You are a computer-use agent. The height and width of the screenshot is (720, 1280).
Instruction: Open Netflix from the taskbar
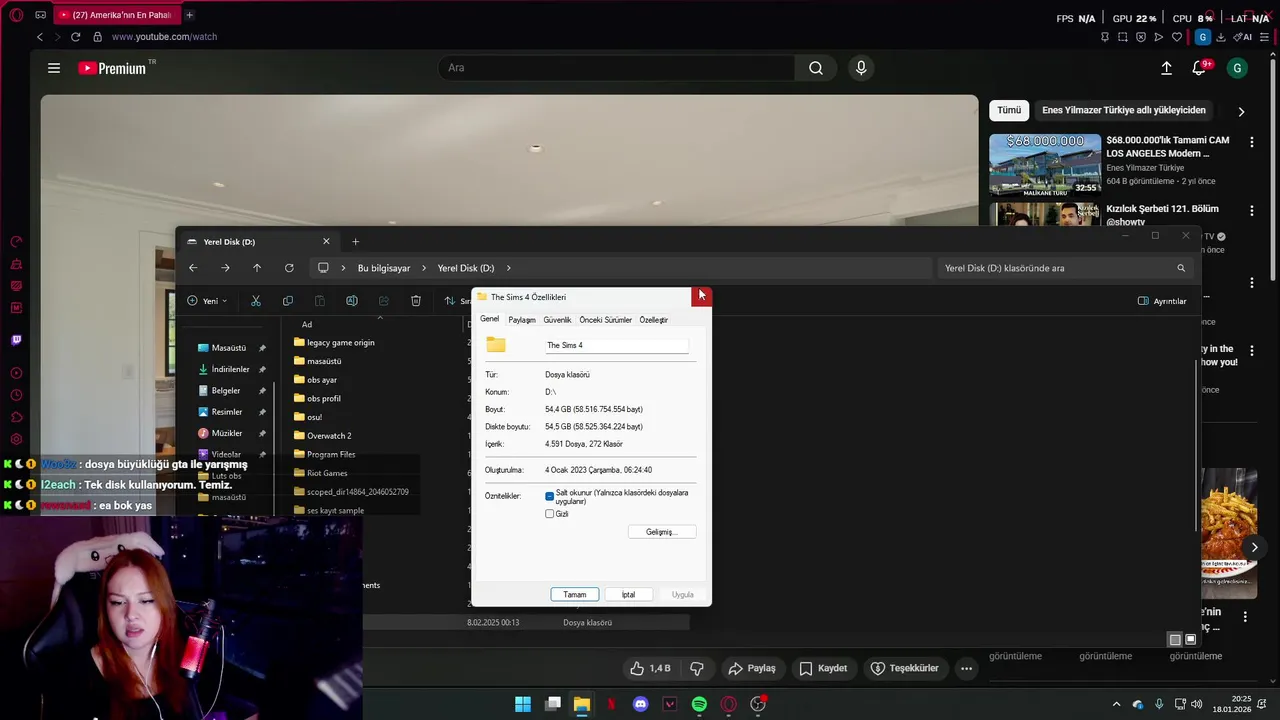pyautogui.click(x=611, y=704)
